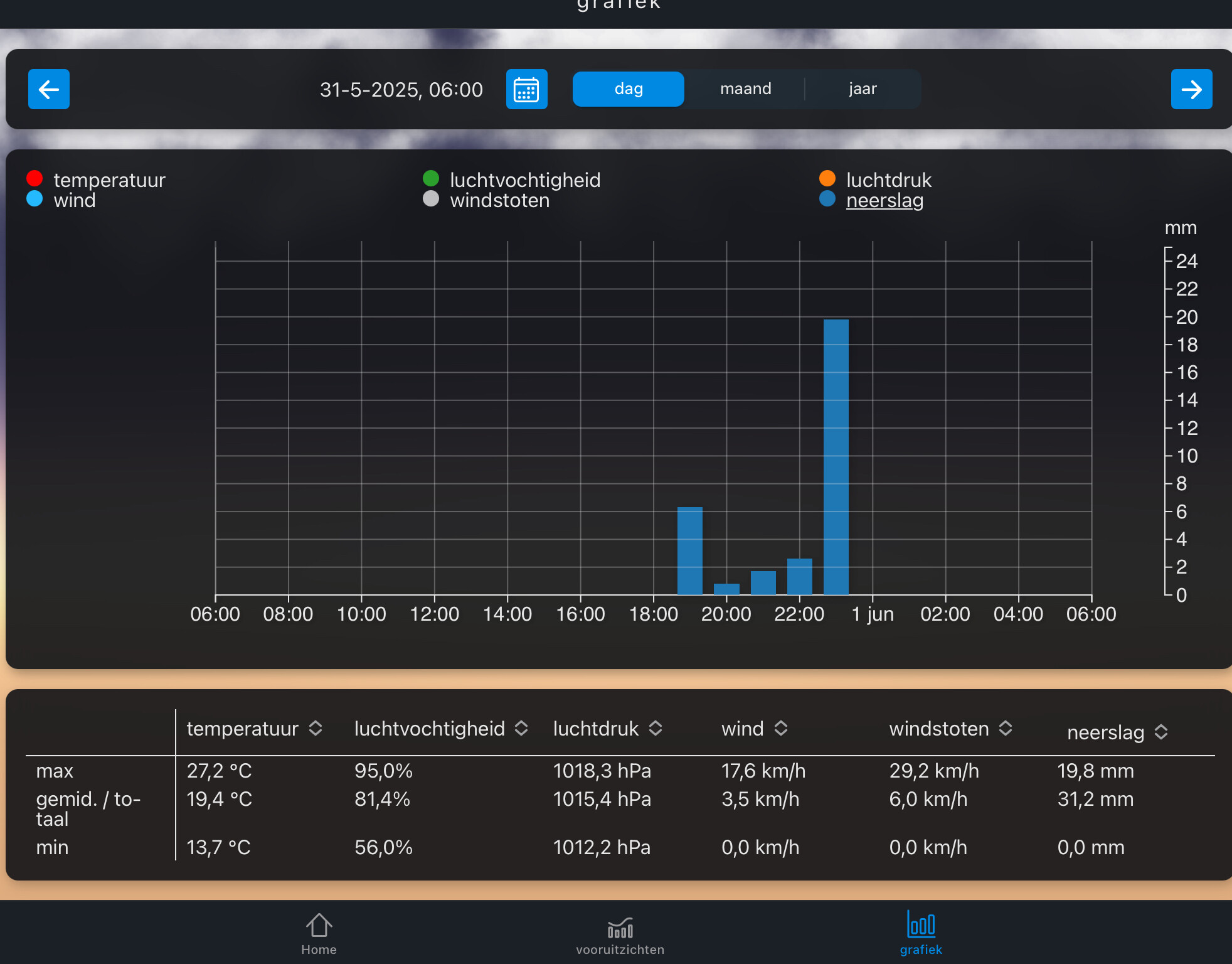Image resolution: width=1232 pixels, height=964 pixels.
Task: Click the green luchtvochtigheid legend dot
Action: pos(431,179)
